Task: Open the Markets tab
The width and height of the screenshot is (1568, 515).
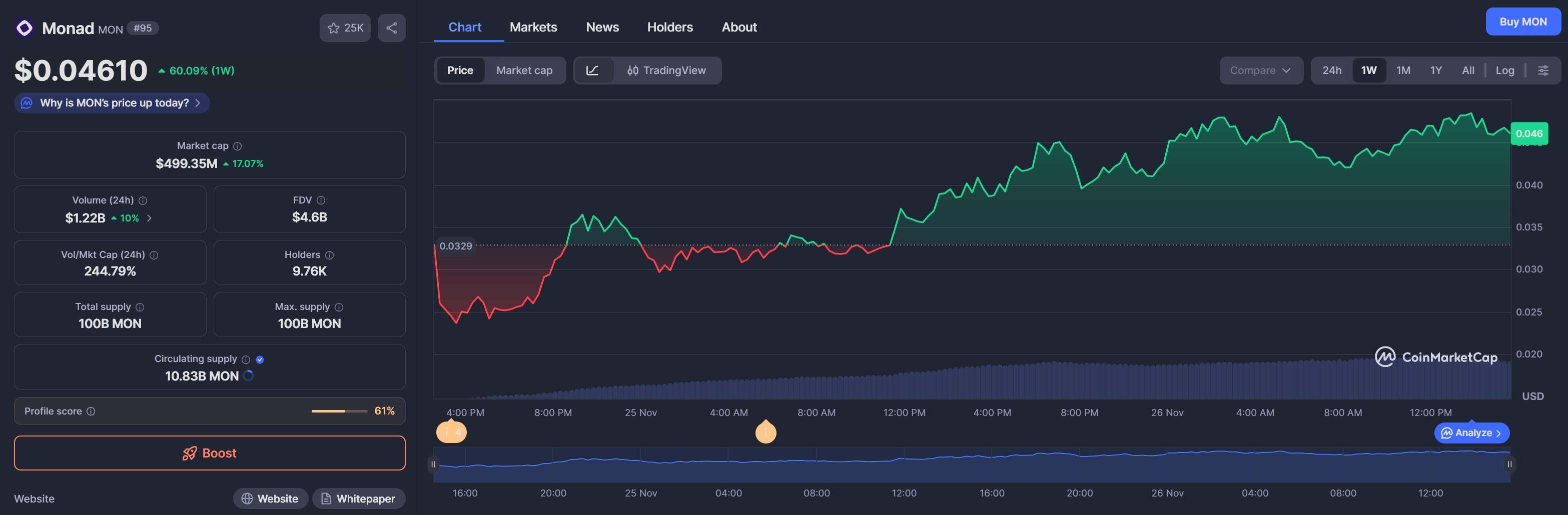Action: pyautogui.click(x=533, y=27)
